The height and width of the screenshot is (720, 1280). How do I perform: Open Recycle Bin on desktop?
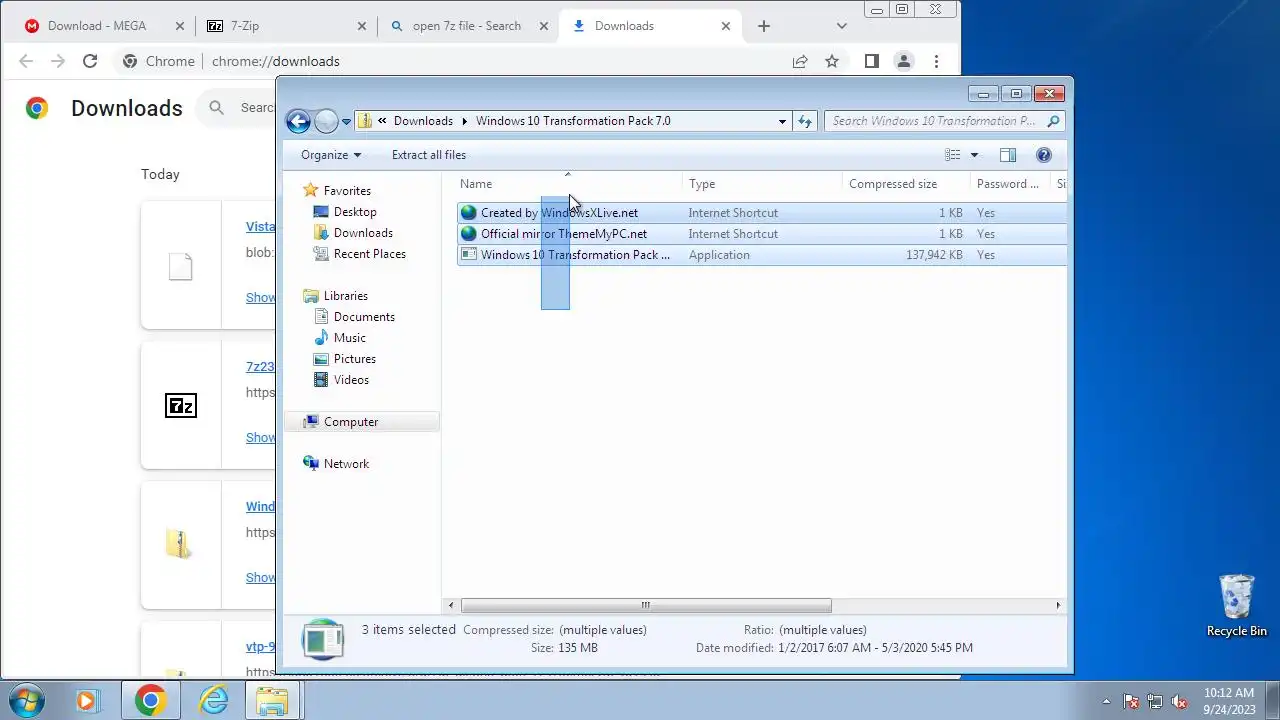(1237, 605)
